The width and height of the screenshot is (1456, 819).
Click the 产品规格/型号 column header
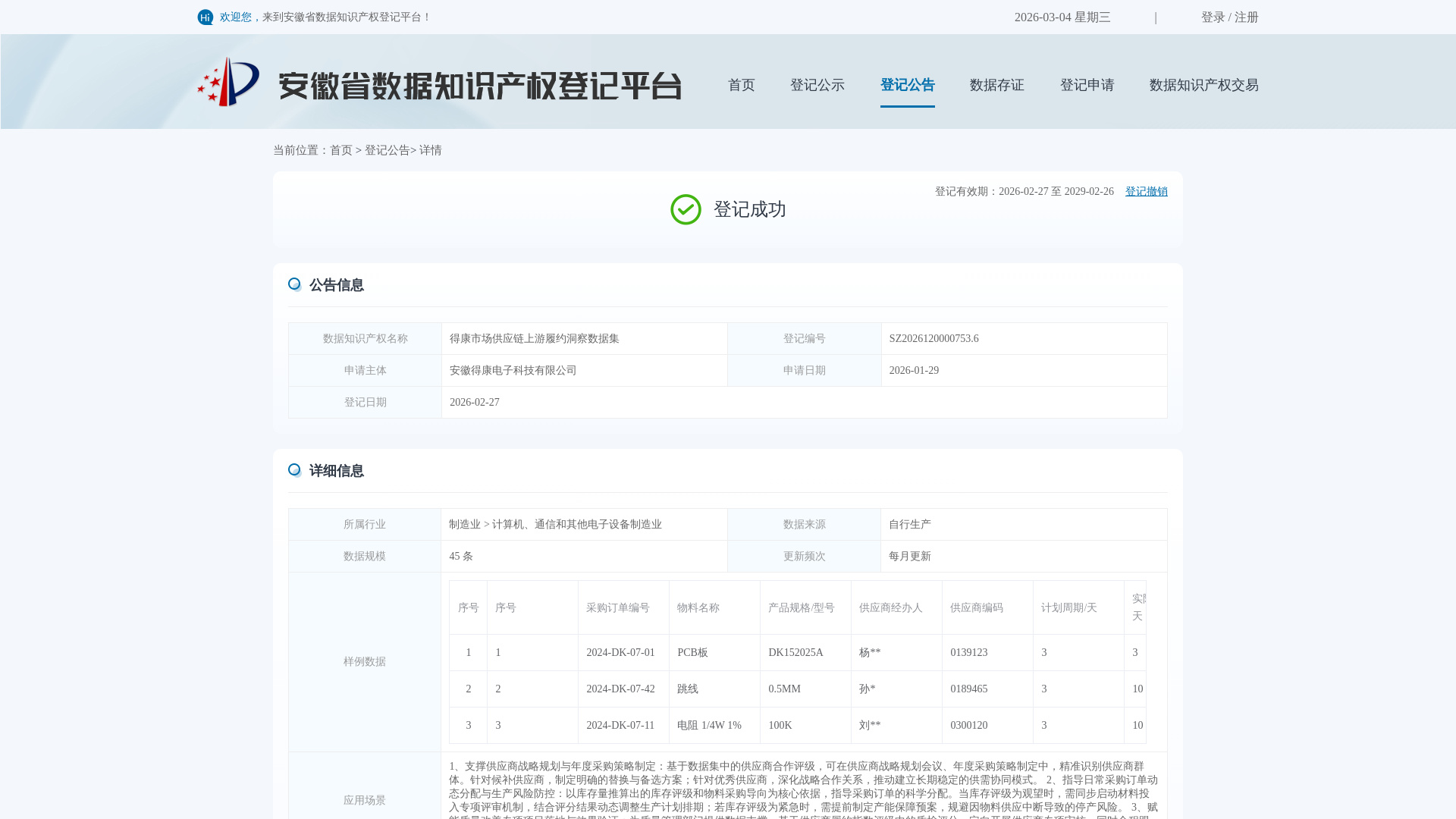tap(802, 608)
